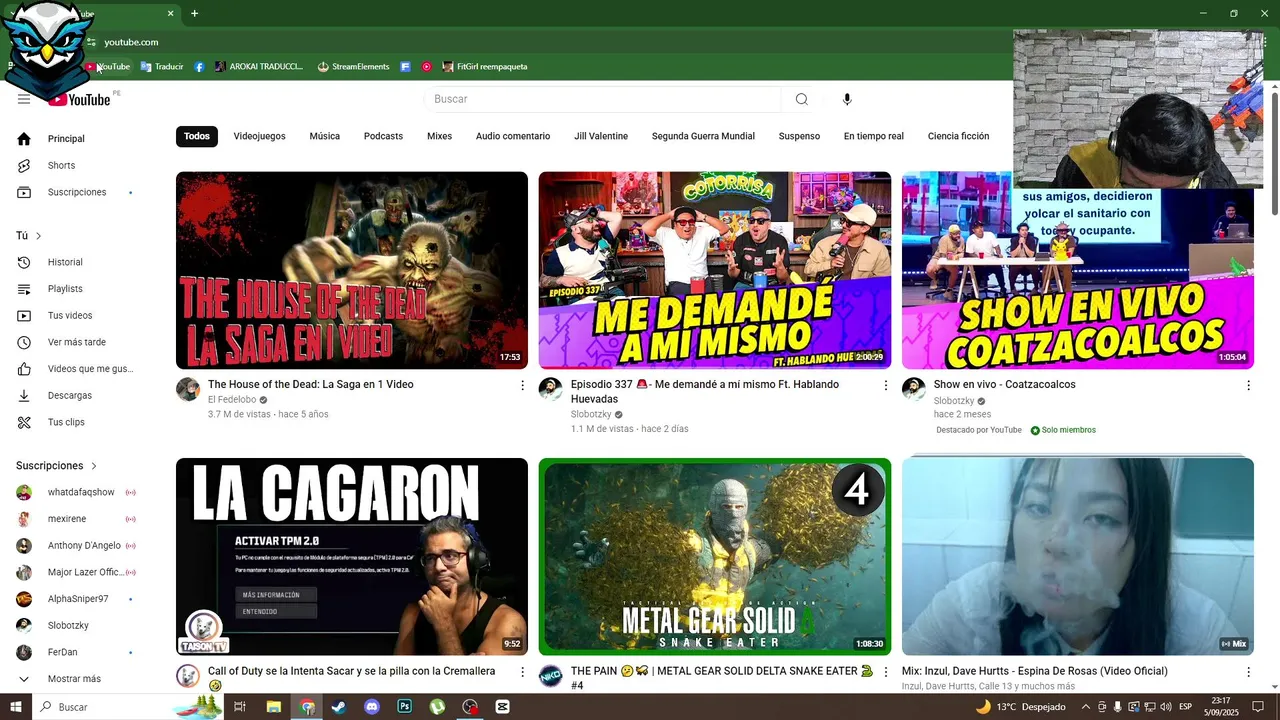Viewport: 1280px width, 720px height.
Task: Select the Suspenso filter chip
Action: [x=799, y=136]
